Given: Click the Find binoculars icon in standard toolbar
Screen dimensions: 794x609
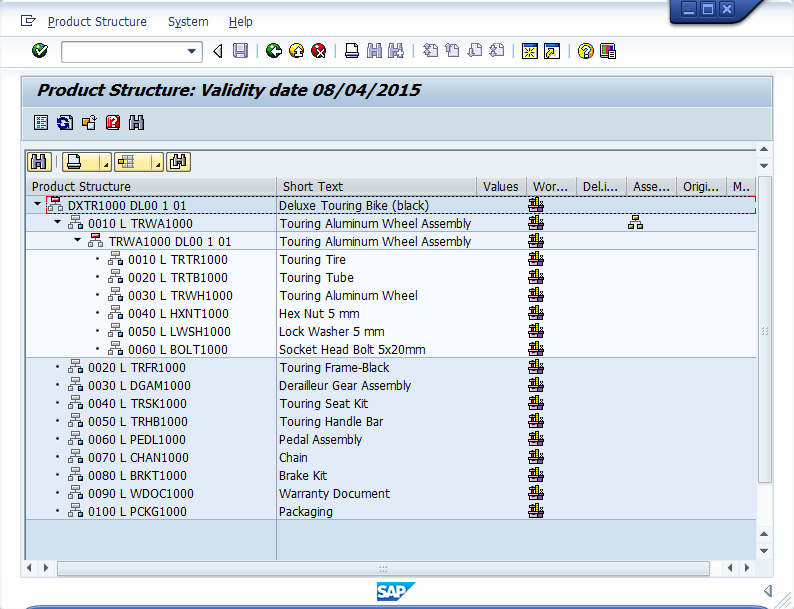Looking at the screenshot, I should [374, 51].
